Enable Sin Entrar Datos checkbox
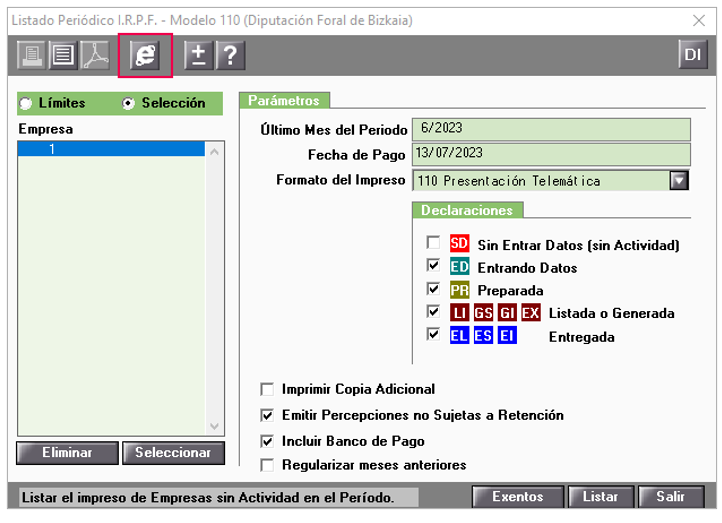Image resolution: width=722 pixels, height=523 pixels. pos(433,243)
